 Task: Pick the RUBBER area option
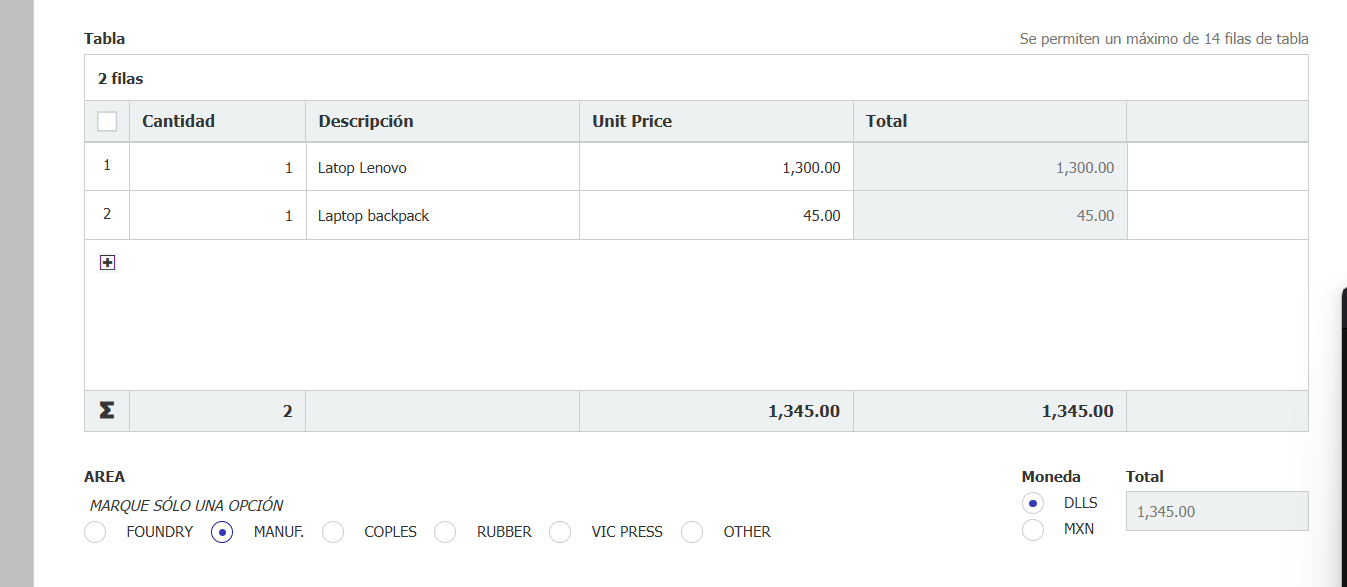coord(445,532)
